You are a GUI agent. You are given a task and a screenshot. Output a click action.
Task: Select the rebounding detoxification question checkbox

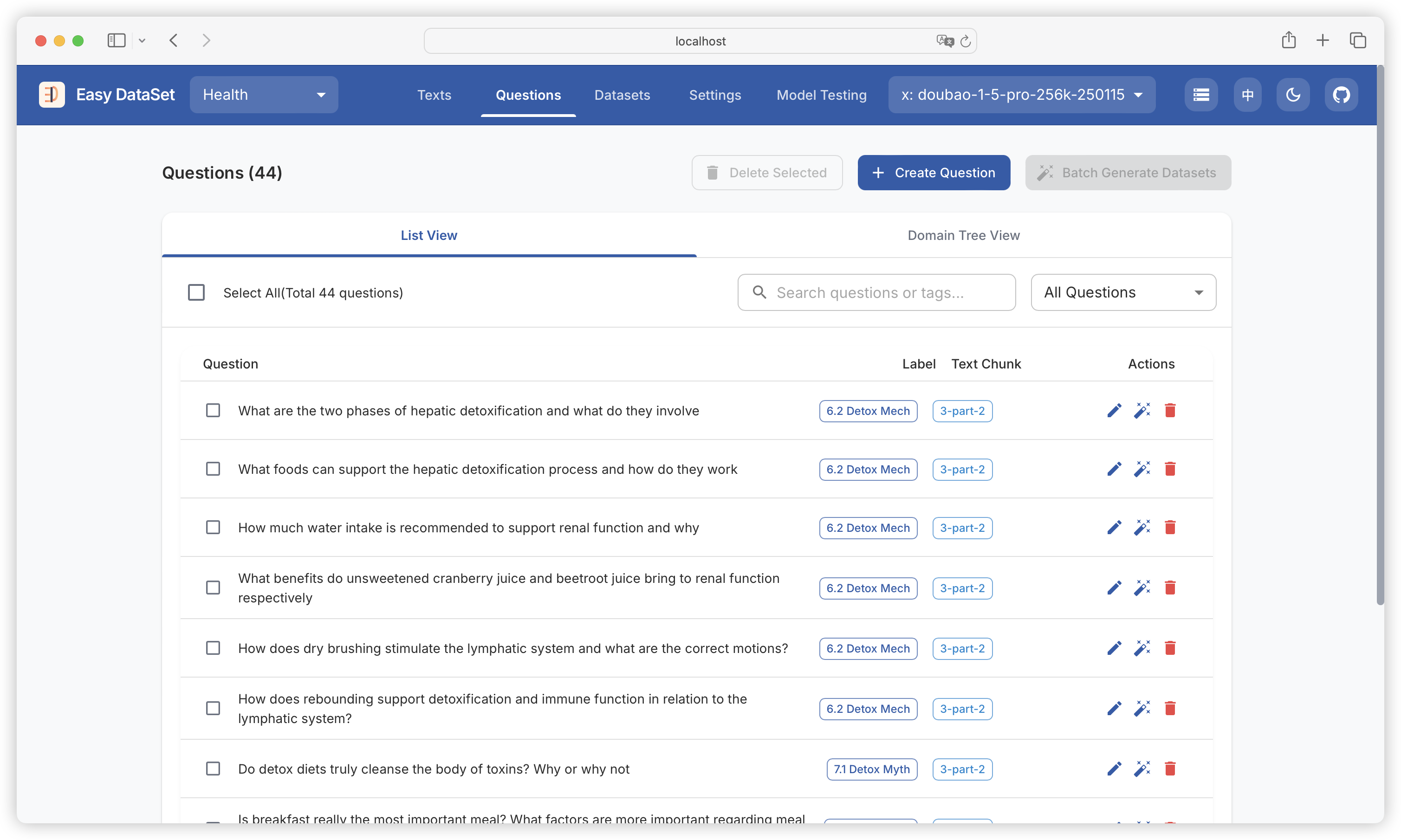pos(213,709)
